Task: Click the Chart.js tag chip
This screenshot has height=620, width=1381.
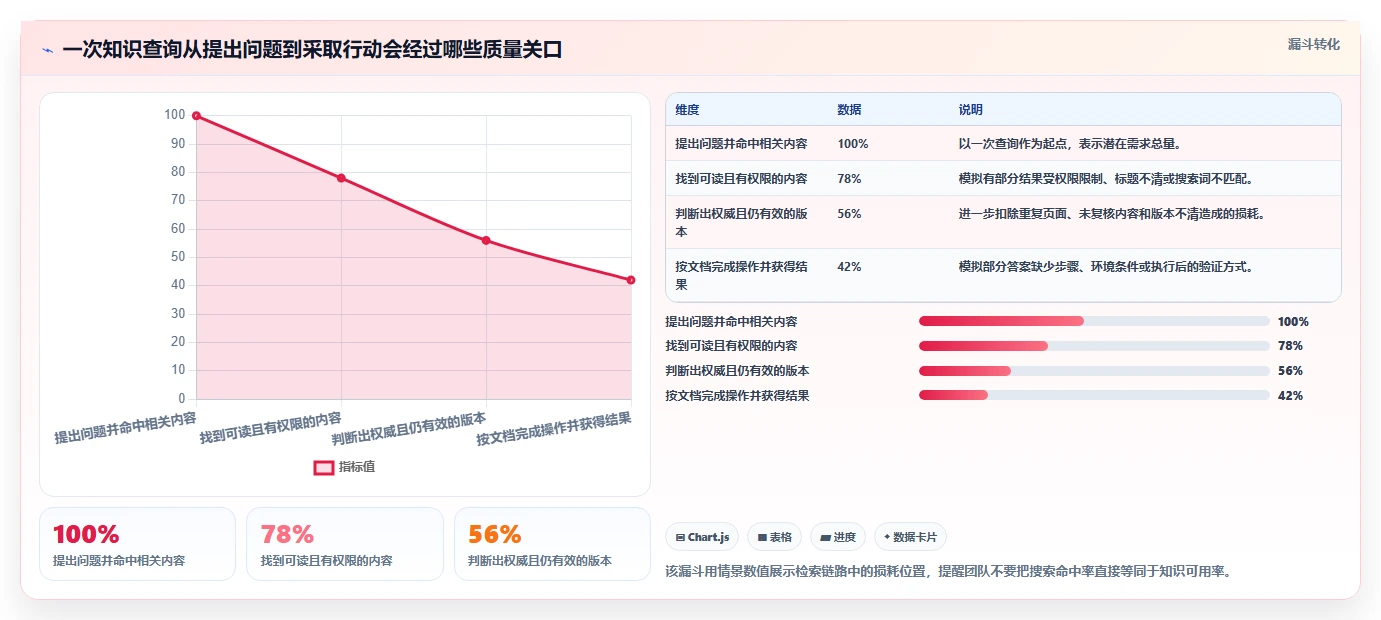Action: coord(703,537)
